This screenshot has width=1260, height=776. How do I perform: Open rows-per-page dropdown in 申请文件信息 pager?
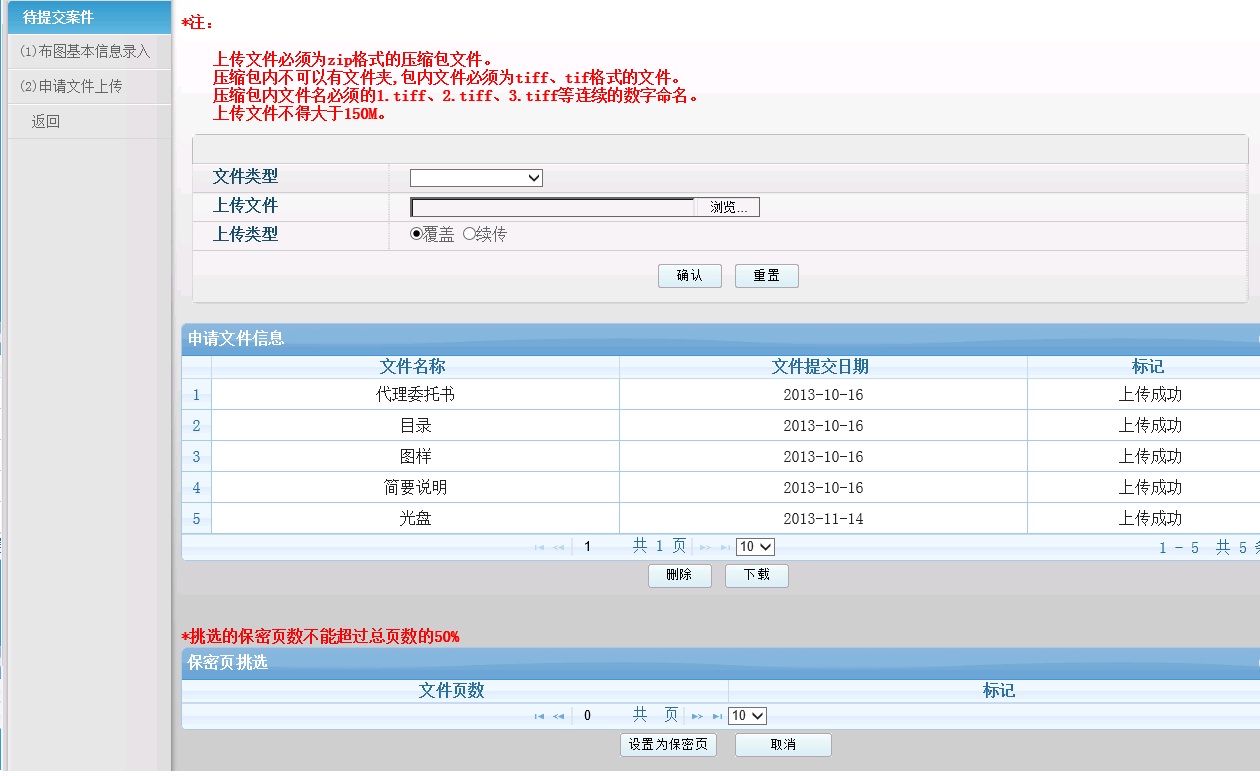pyautogui.click(x=755, y=547)
